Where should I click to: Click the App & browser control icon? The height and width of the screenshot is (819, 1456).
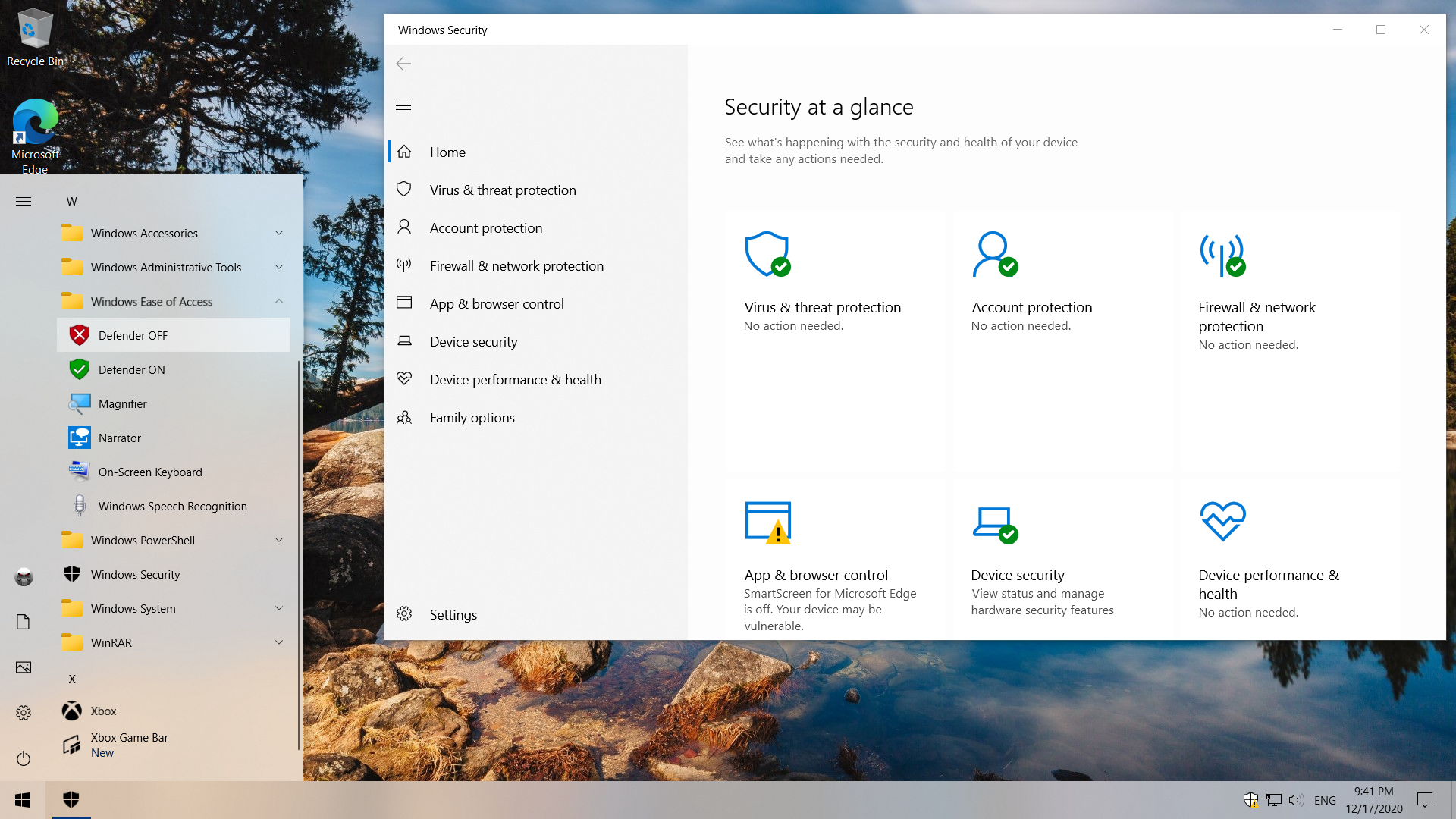pos(767,522)
